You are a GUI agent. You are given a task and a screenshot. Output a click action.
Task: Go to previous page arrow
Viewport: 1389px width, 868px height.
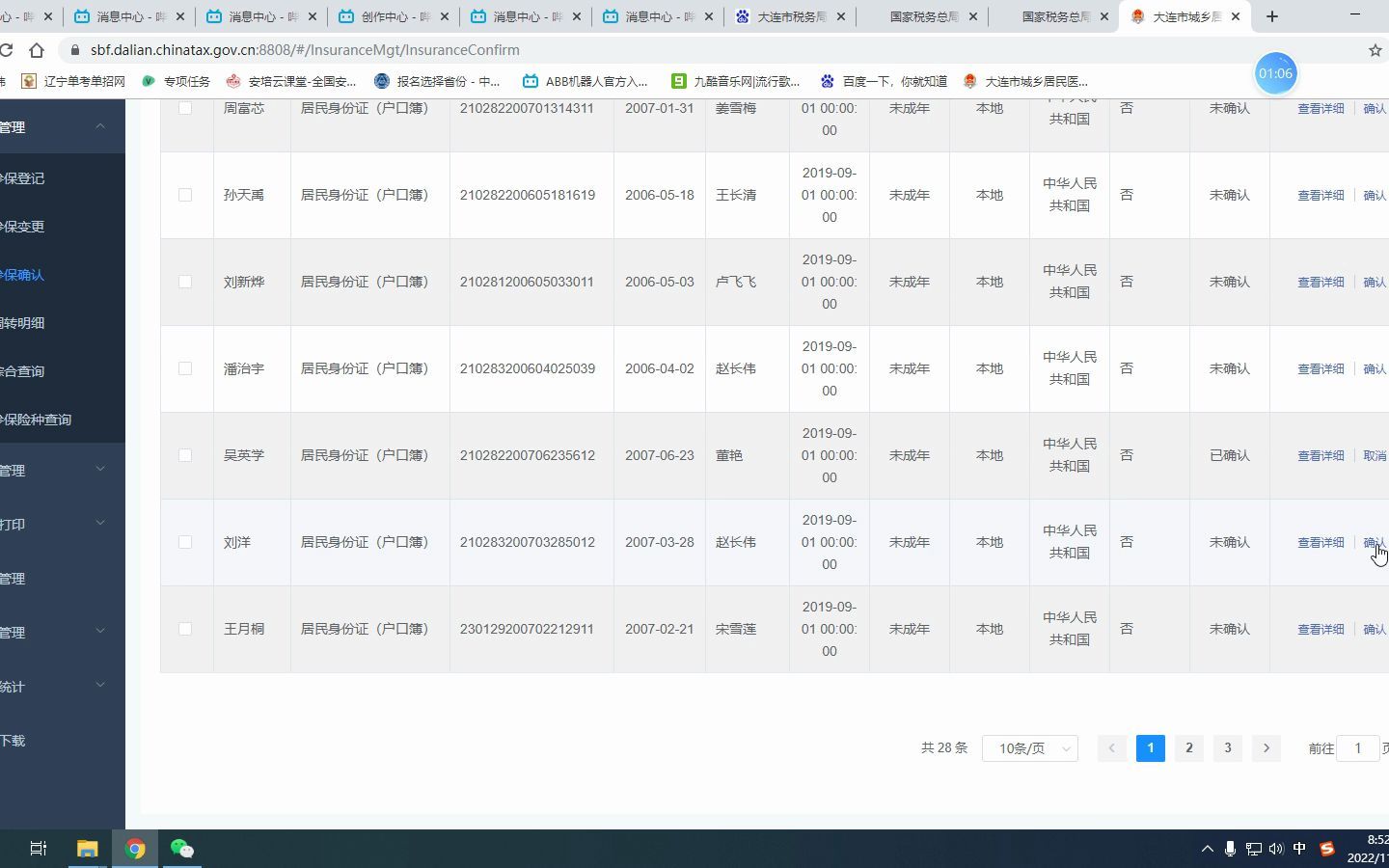click(x=1111, y=748)
